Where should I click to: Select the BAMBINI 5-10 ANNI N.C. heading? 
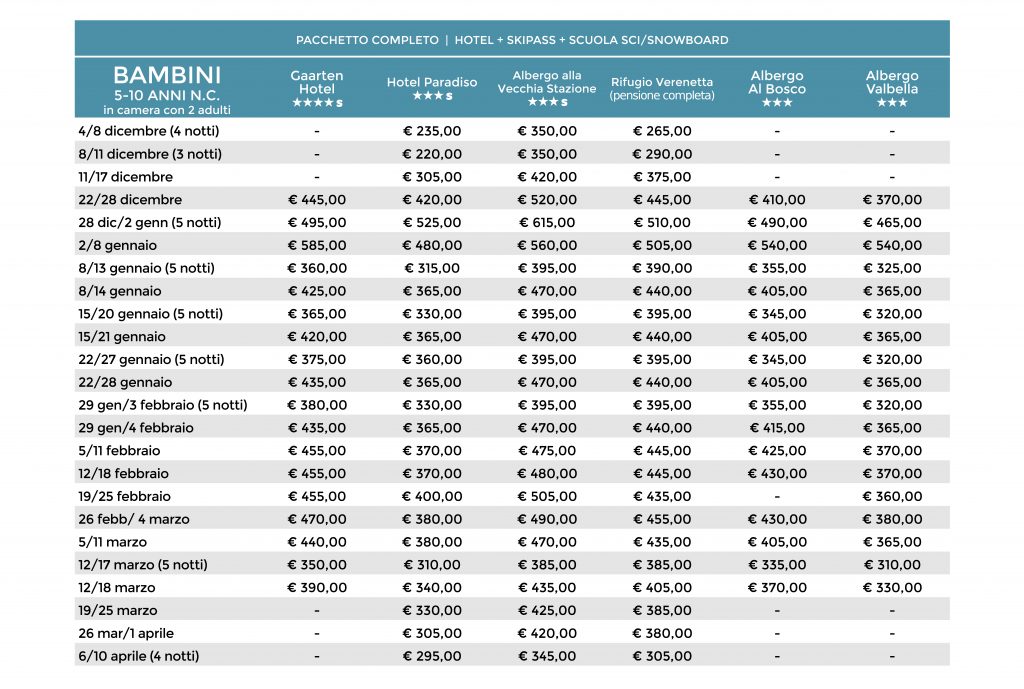167,84
